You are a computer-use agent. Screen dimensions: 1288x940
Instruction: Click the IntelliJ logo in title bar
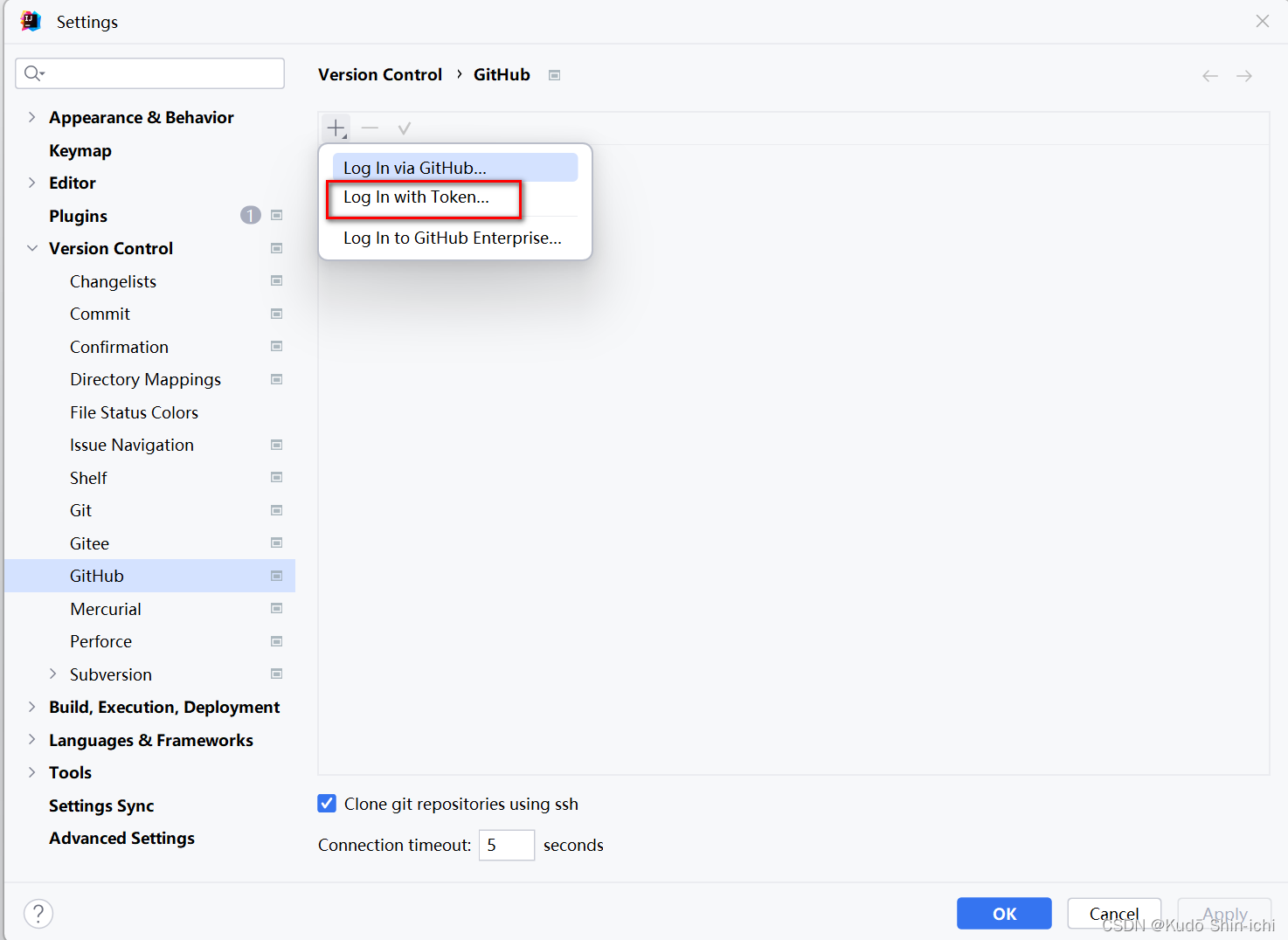pos(31,21)
